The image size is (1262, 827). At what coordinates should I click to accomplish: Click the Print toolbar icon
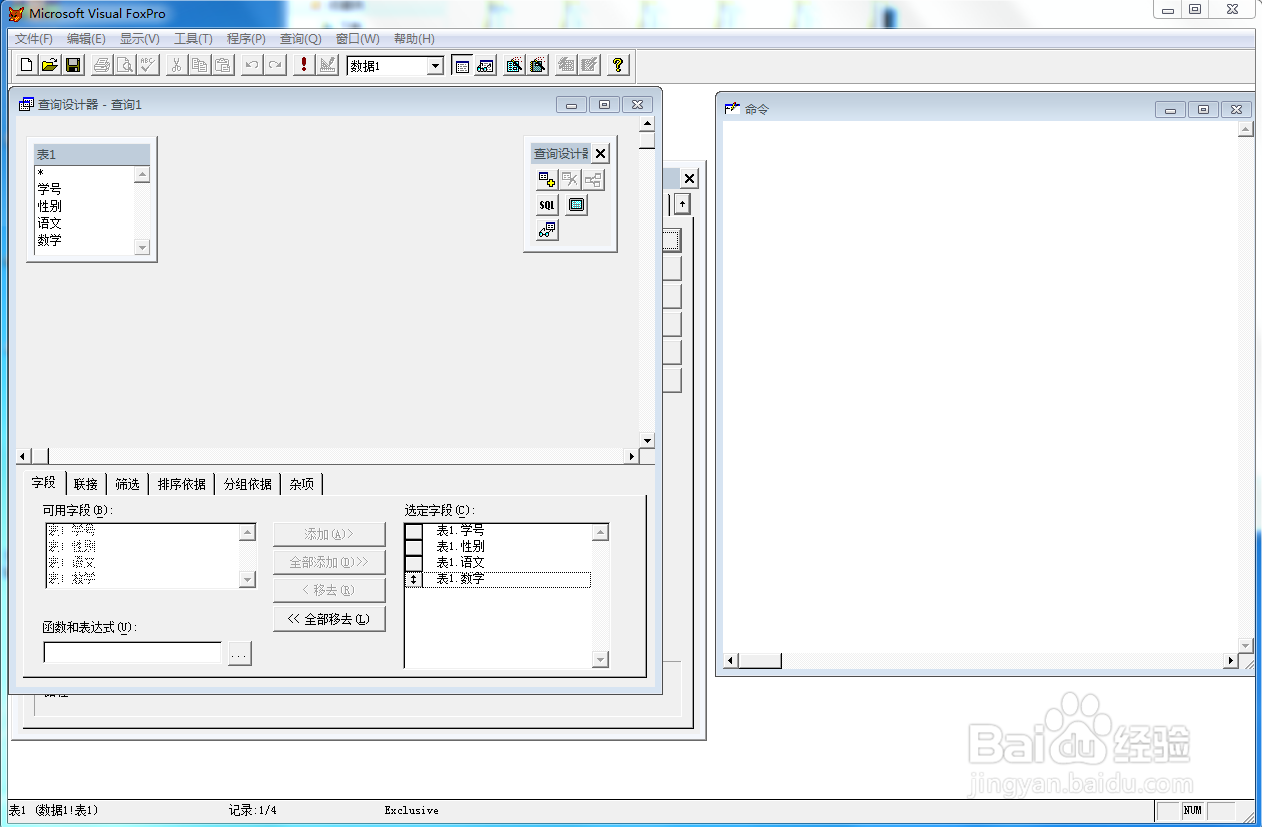102,65
